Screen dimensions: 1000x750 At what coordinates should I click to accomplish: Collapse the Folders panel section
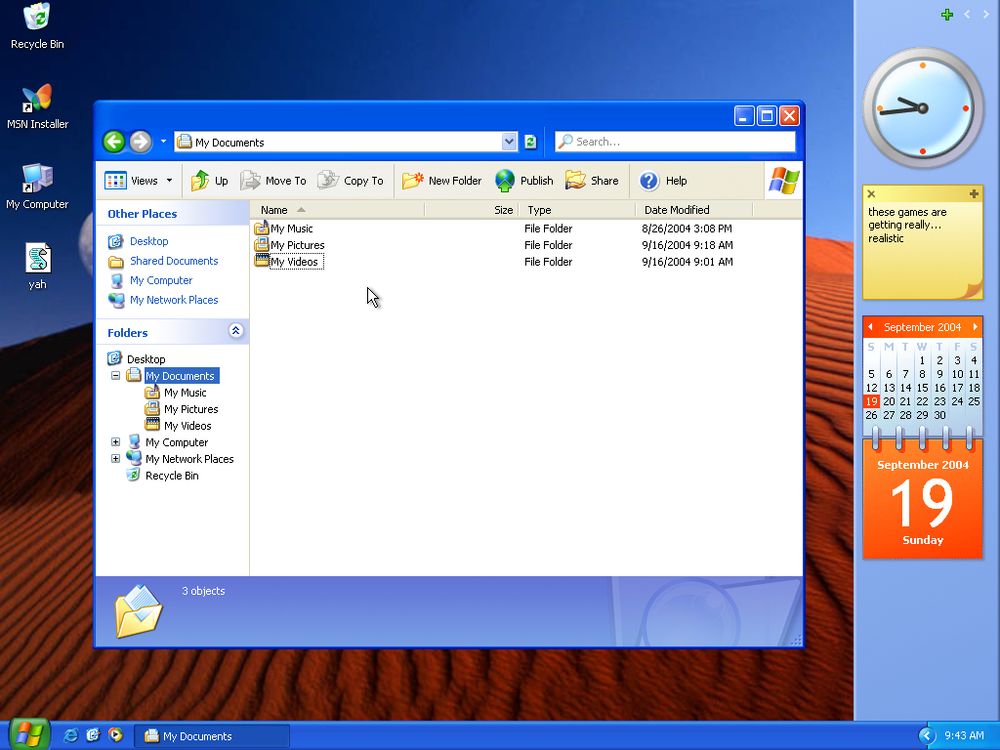[236, 331]
